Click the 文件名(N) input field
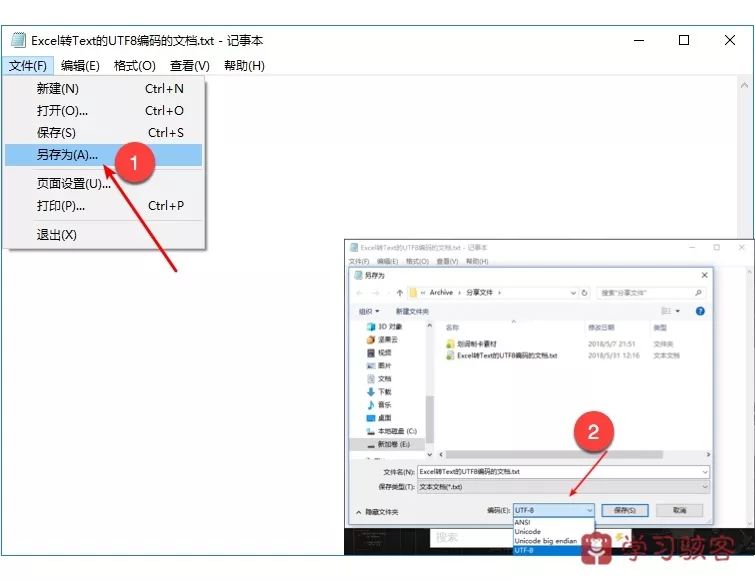 559,472
